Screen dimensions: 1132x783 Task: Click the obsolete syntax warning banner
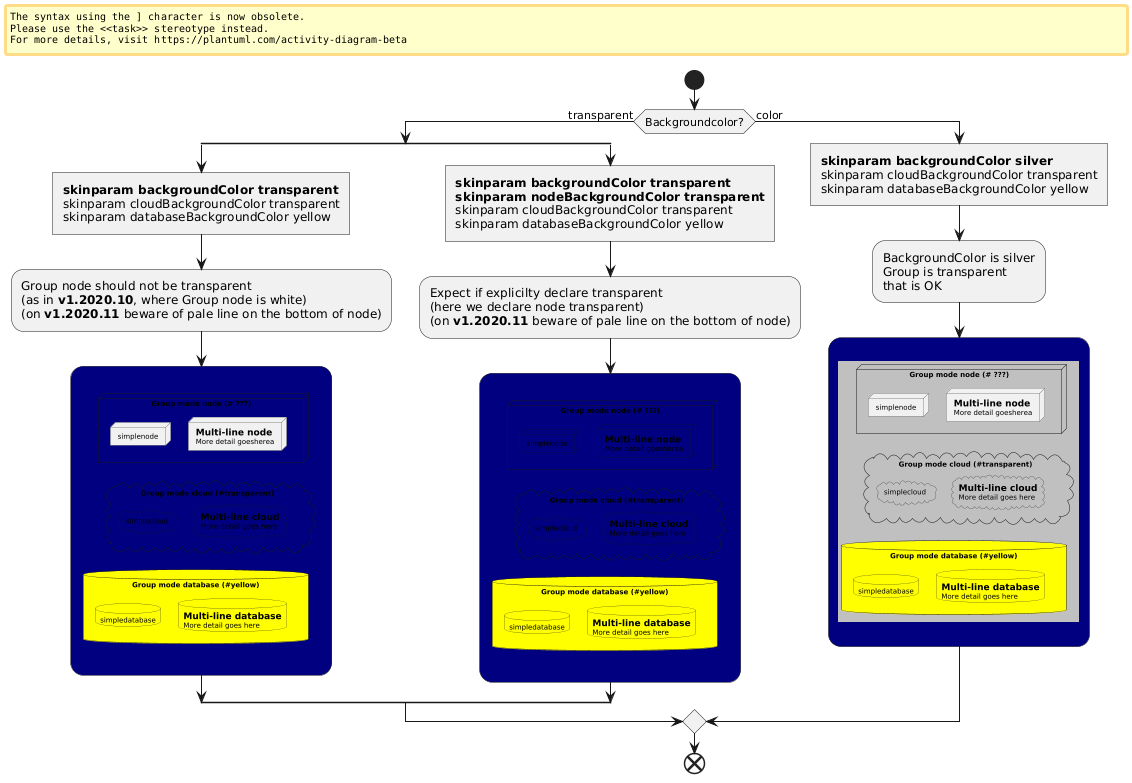(565, 29)
